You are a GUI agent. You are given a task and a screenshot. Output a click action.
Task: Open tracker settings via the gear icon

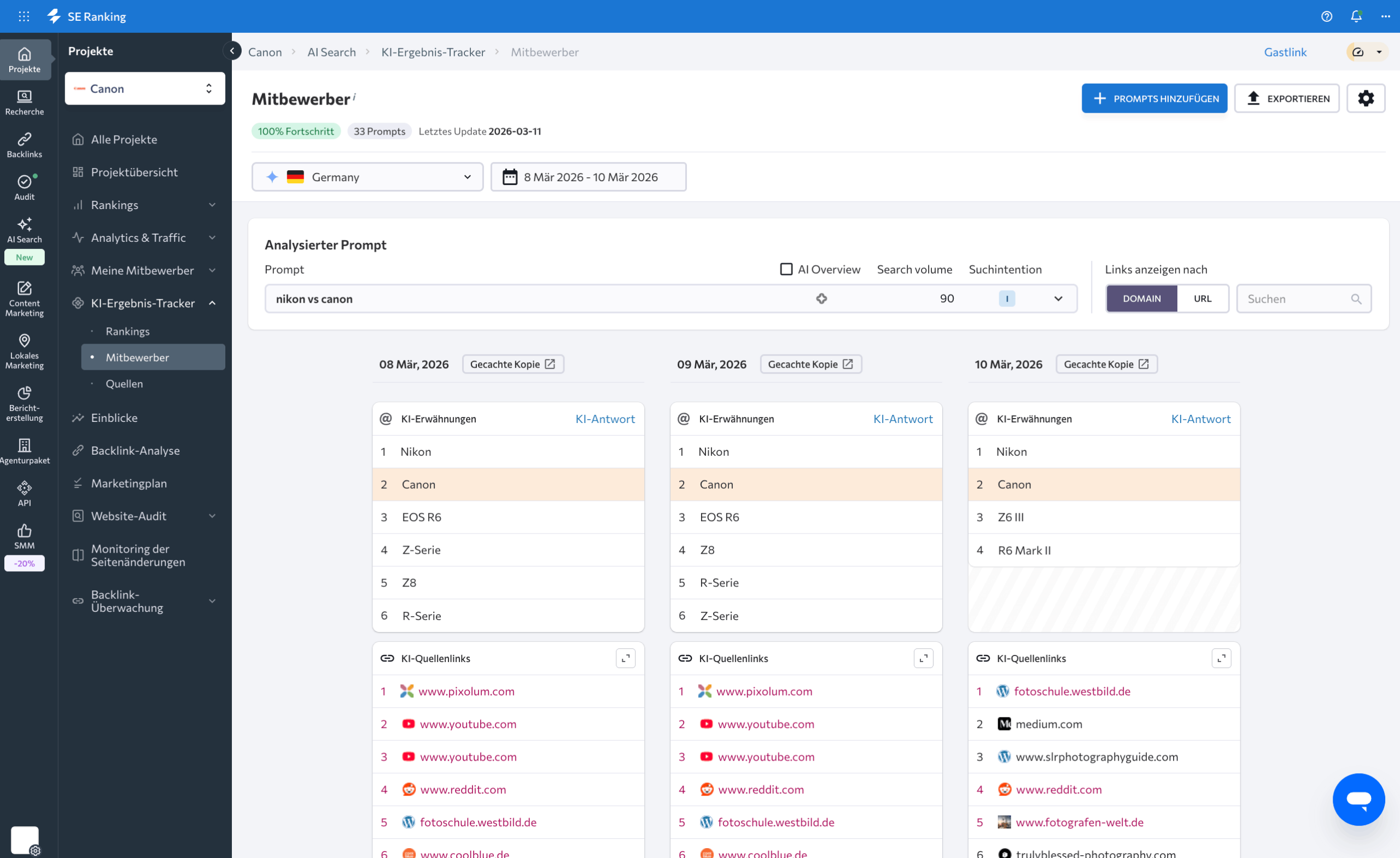pos(1366,98)
